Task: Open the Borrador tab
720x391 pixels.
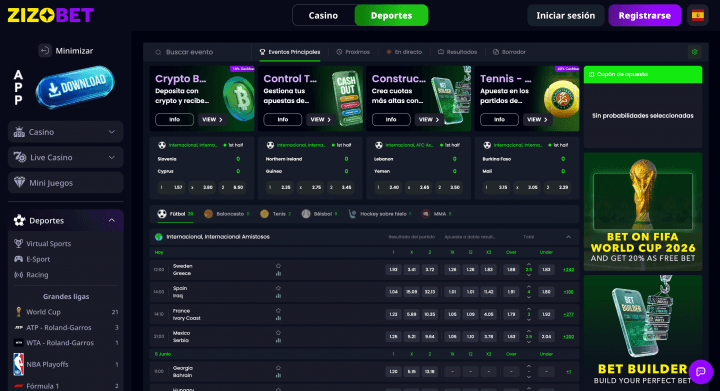Action: (509, 52)
